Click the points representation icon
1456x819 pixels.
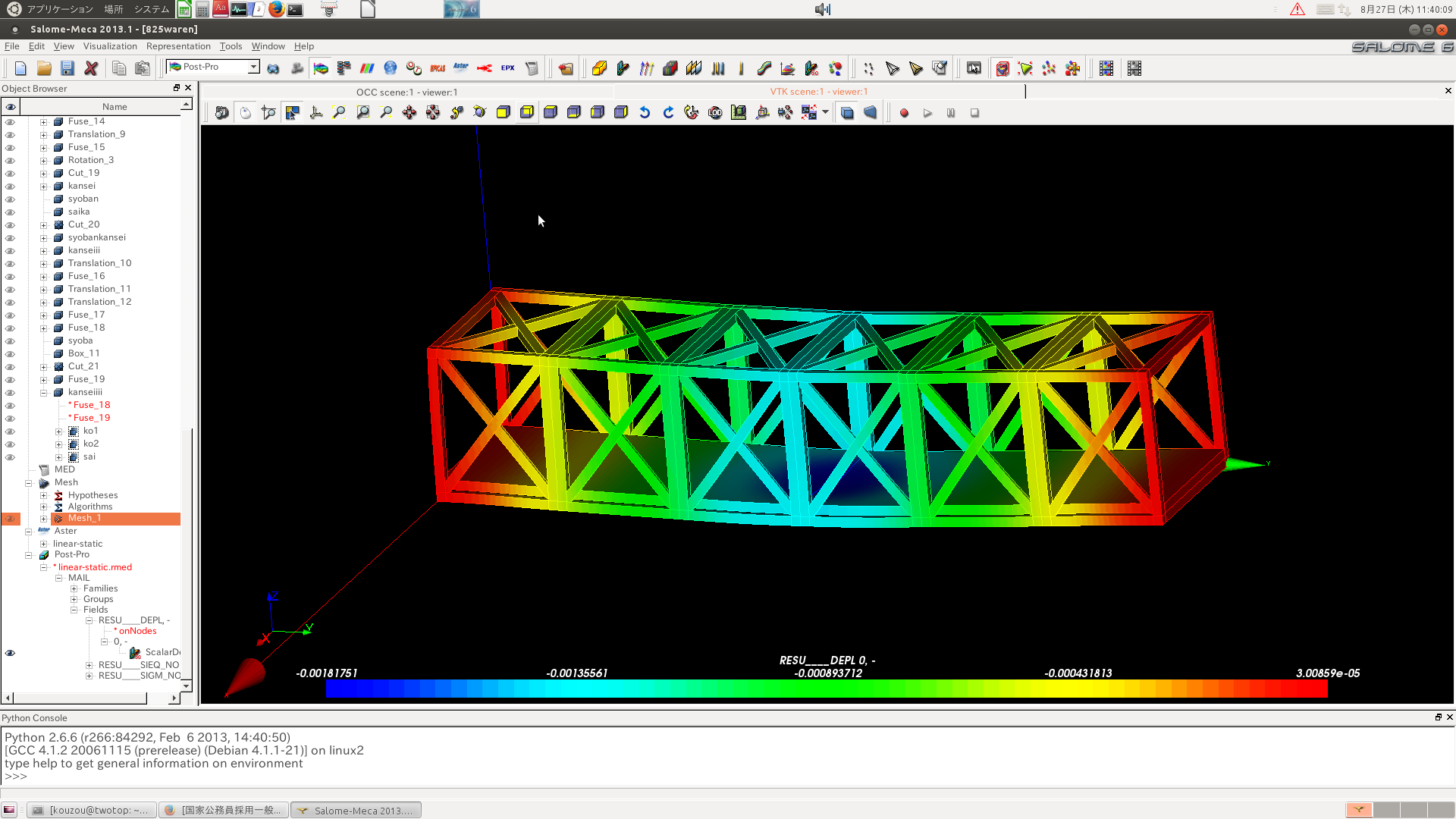coord(868,68)
